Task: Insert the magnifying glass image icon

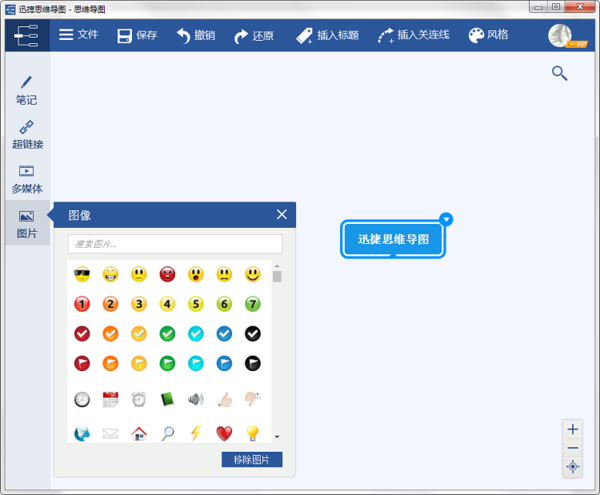Action: pos(167,434)
